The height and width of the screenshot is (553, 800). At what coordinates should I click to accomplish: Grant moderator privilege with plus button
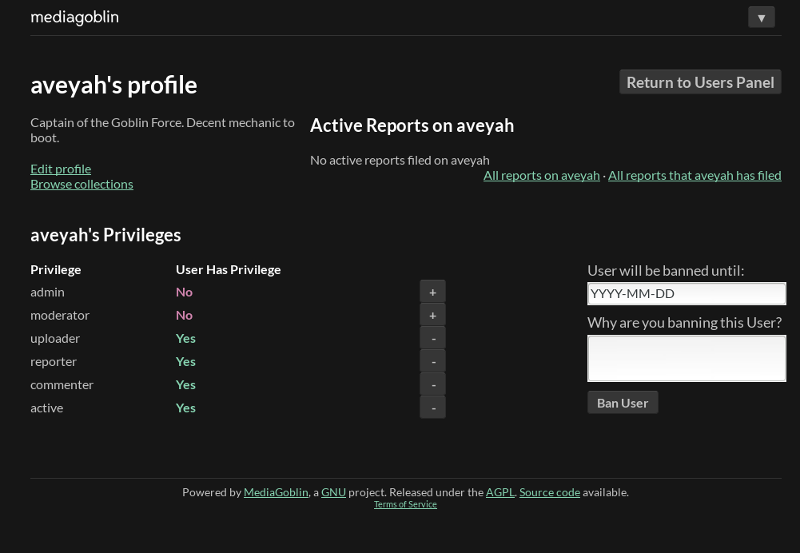click(433, 315)
